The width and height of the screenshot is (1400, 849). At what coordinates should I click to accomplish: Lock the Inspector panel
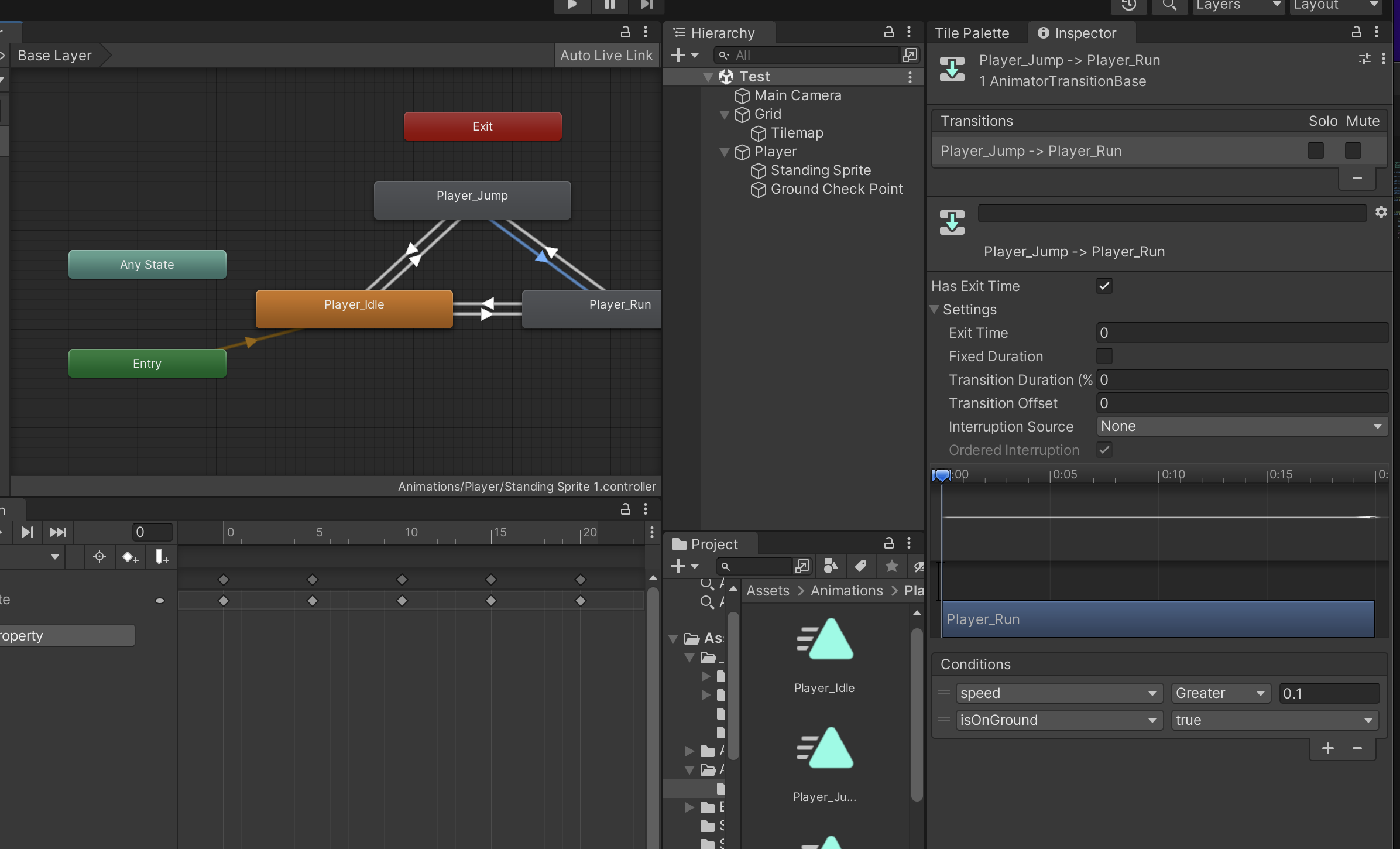1356,32
